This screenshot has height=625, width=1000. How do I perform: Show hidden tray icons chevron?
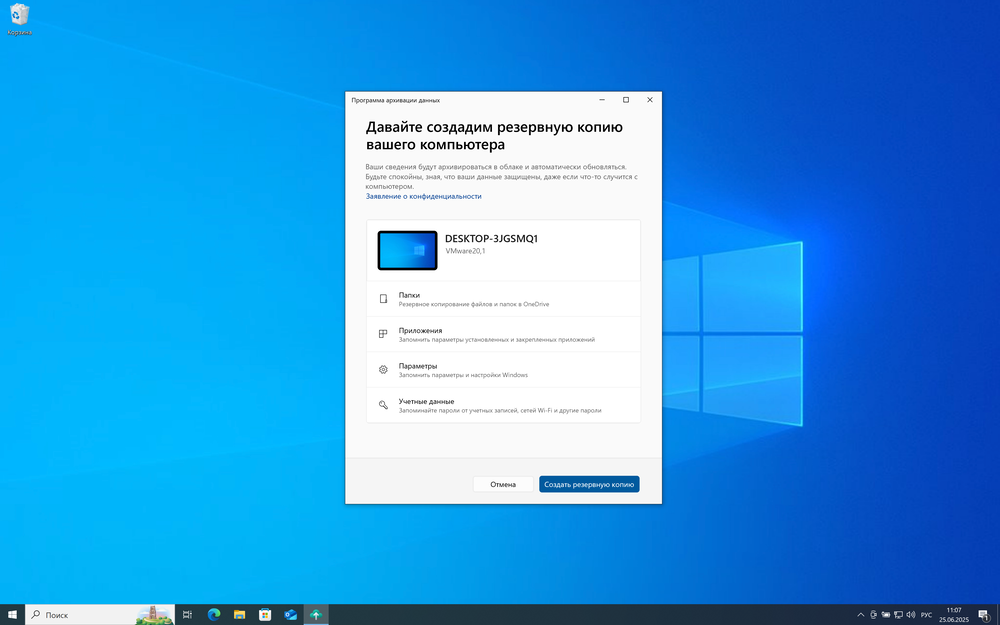(x=860, y=615)
